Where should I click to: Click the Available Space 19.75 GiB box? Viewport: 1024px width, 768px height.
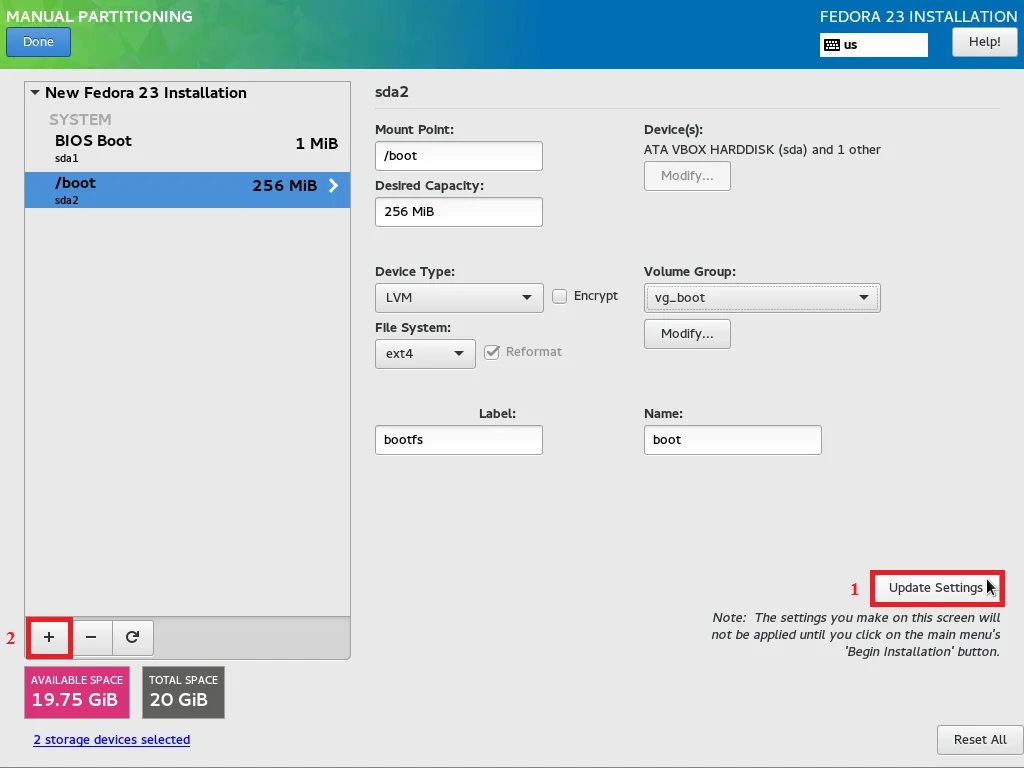pos(77,692)
